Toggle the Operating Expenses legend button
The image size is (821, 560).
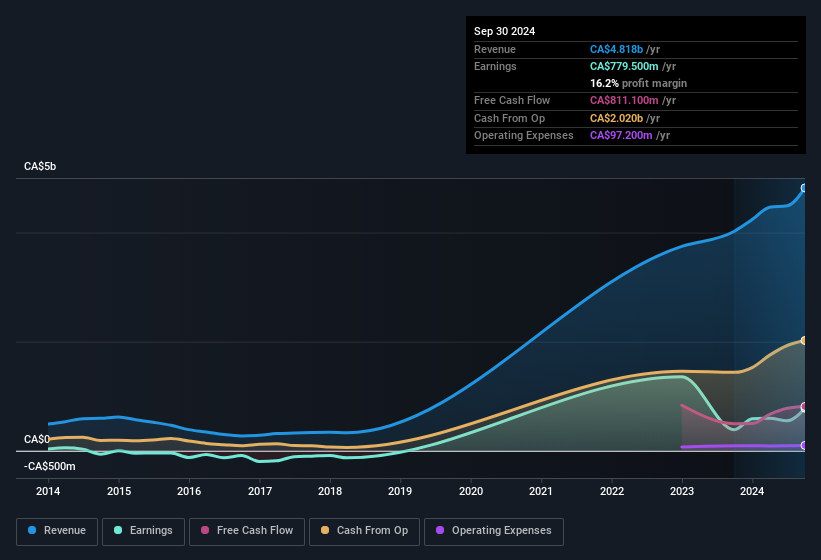(x=494, y=532)
